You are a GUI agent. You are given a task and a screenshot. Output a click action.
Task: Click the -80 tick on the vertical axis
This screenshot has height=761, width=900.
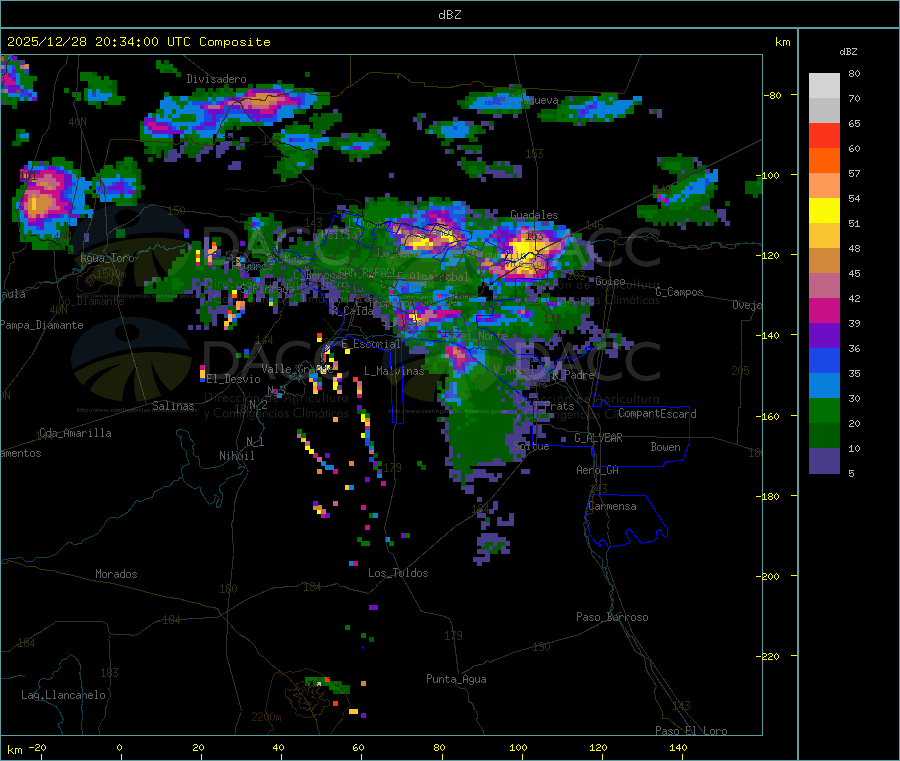pos(772,95)
